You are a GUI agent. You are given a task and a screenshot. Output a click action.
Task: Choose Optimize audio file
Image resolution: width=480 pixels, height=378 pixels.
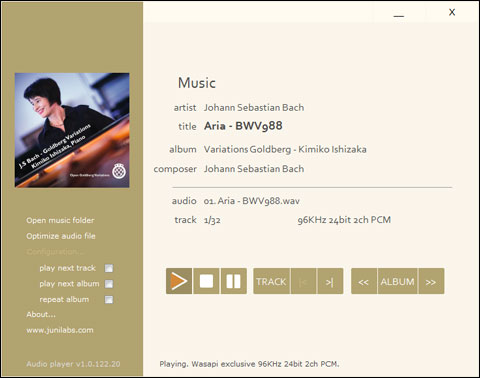(61, 236)
